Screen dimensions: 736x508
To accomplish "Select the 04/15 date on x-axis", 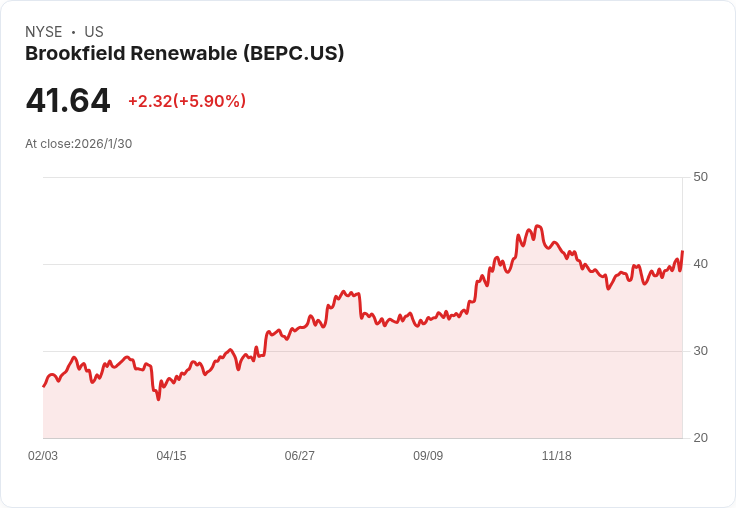I will coord(171,456).
